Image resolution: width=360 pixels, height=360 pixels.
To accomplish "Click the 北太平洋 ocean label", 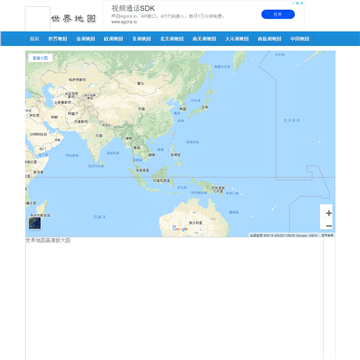I will click(x=292, y=120).
